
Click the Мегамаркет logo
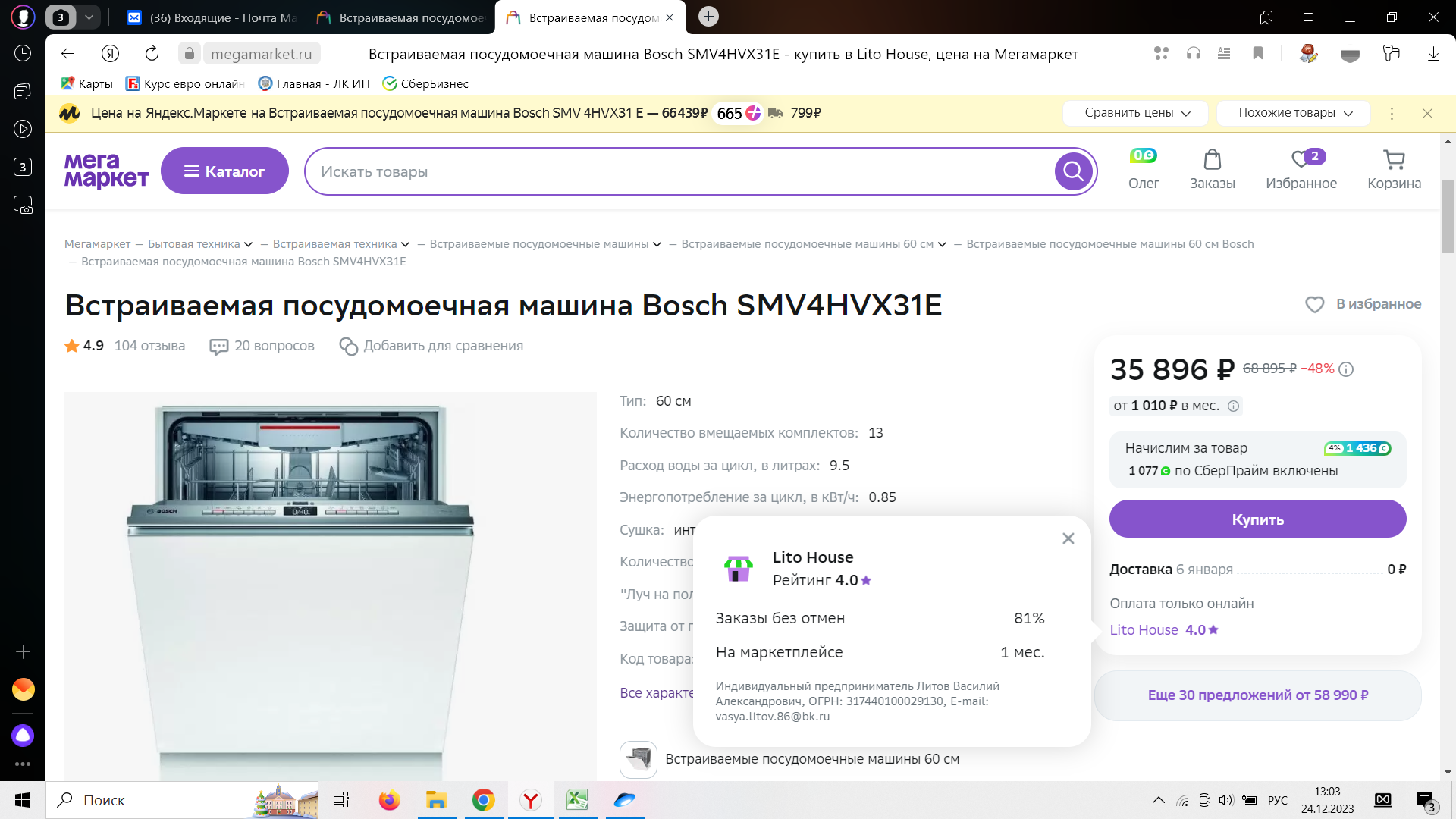tap(106, 171)
